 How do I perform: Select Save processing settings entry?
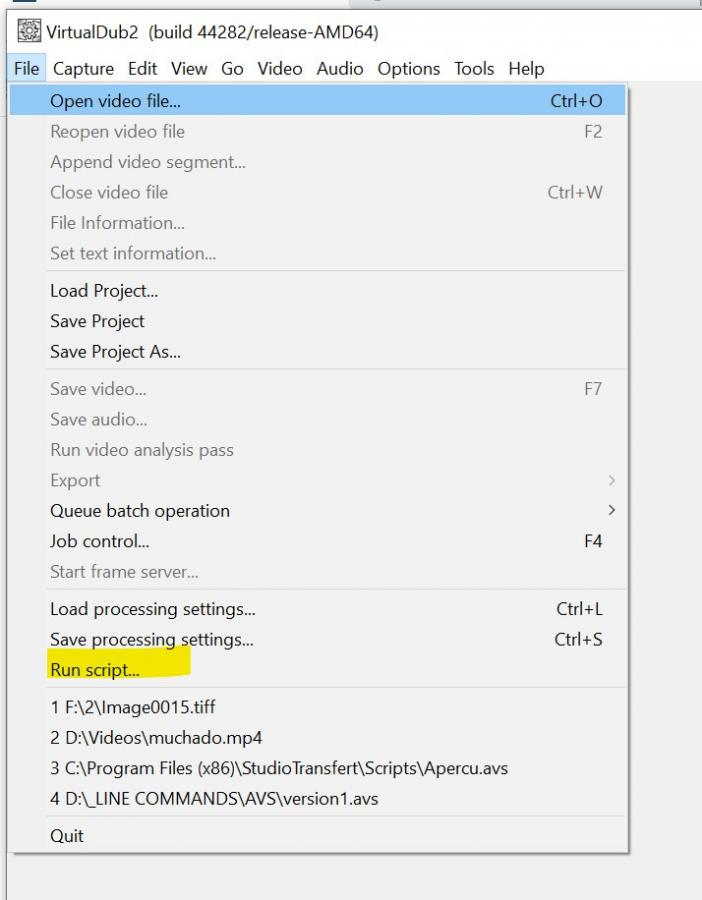(x=317, y=639)
